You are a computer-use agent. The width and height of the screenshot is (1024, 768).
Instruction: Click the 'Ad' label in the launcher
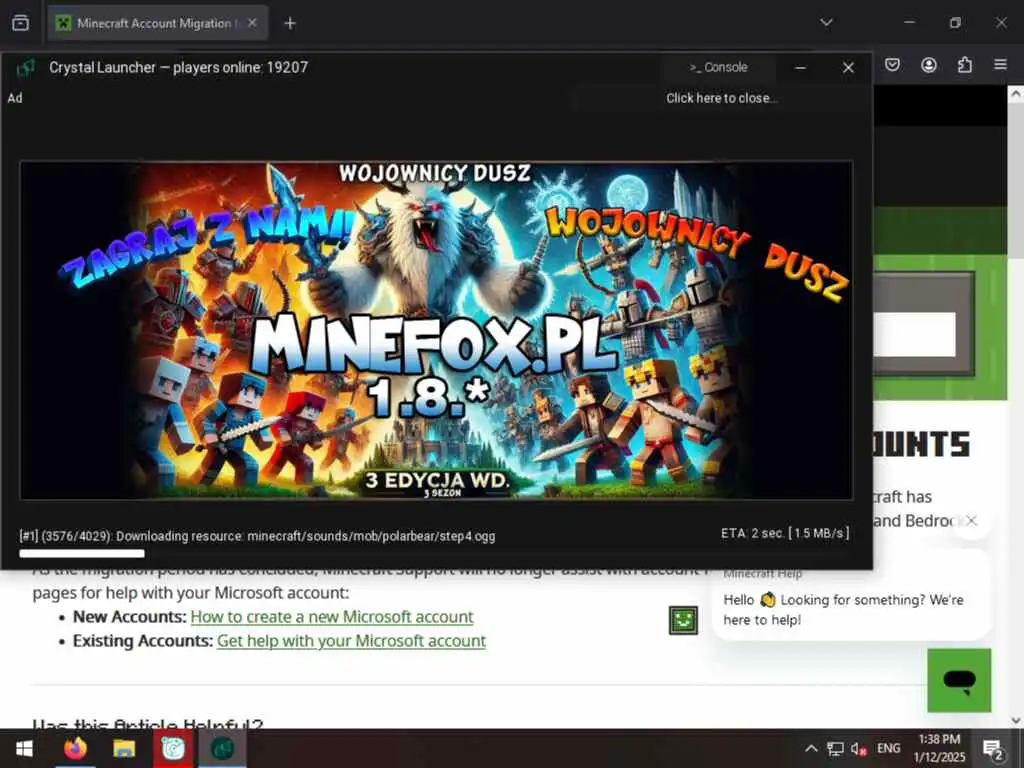point(15,98)
